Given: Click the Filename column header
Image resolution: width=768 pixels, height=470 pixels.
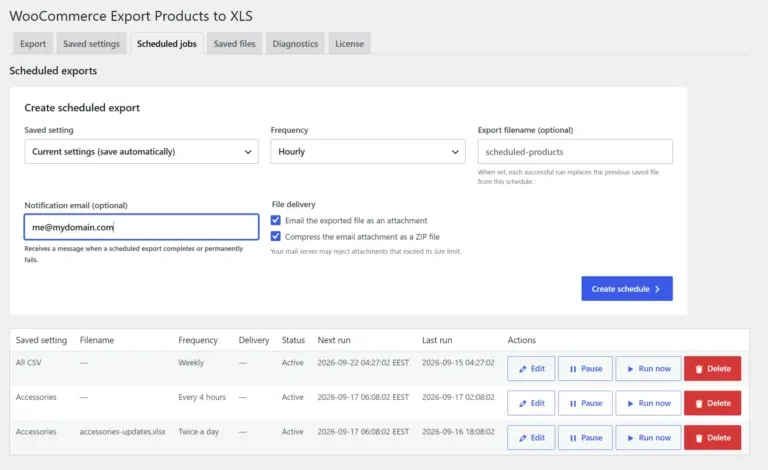Looking at the screenshot, I should point(96,340).
